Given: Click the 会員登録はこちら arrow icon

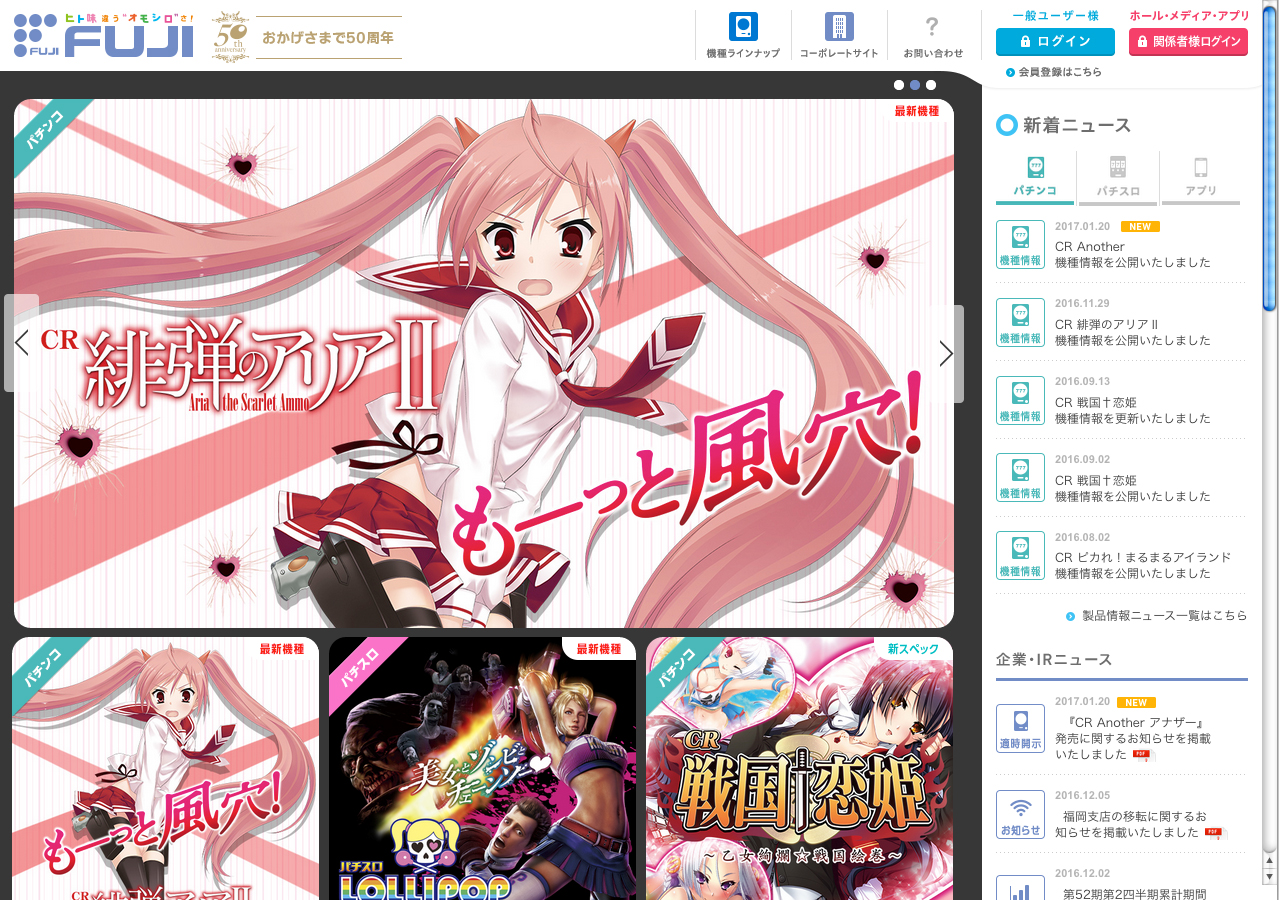Looking at the screenshot, I should pos(1011,72).
